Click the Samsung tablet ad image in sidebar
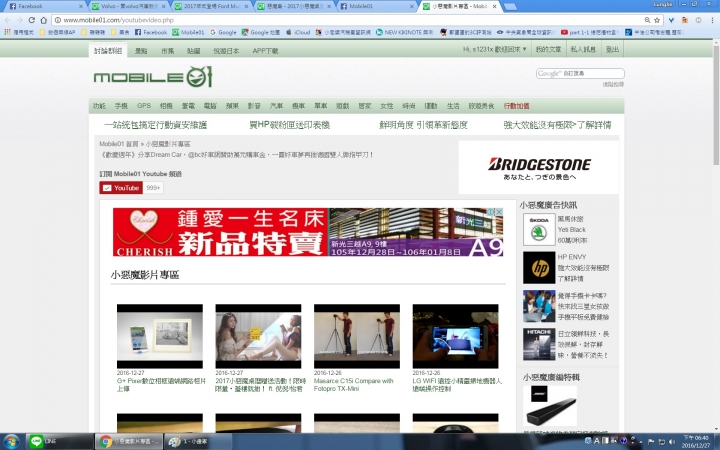 click(539, 306)
